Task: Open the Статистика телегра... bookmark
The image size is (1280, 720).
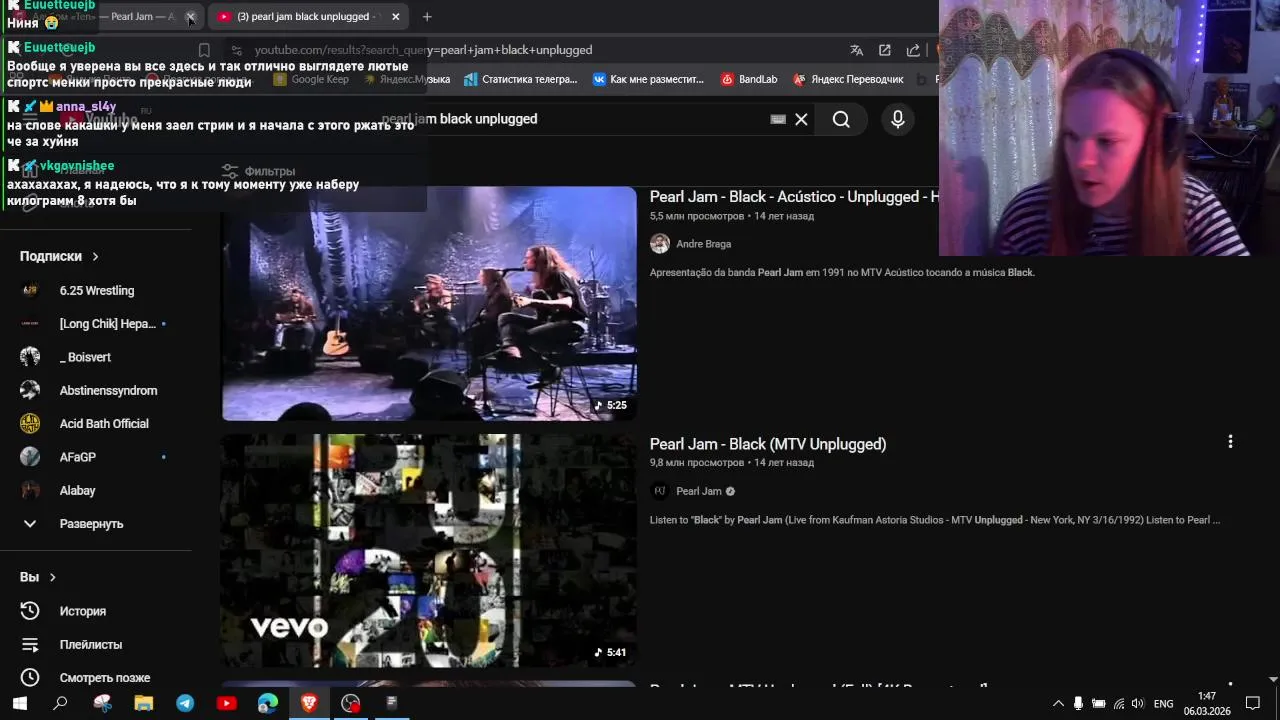Action: (x=520, y=79)
